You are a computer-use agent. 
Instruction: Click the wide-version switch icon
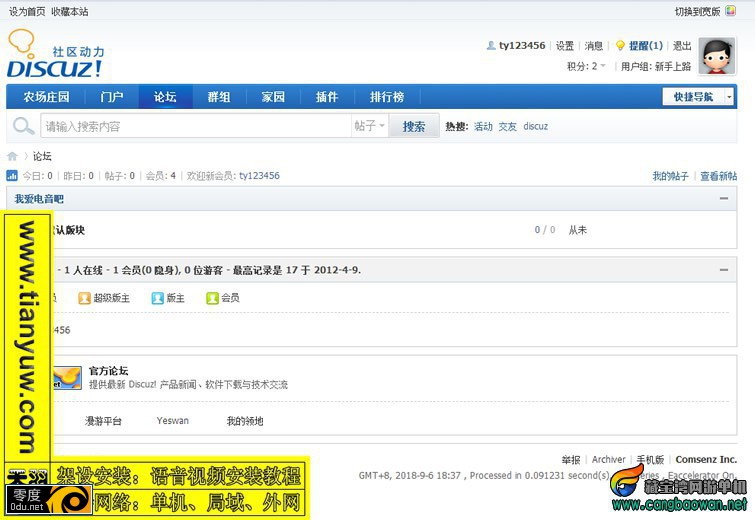730,11
